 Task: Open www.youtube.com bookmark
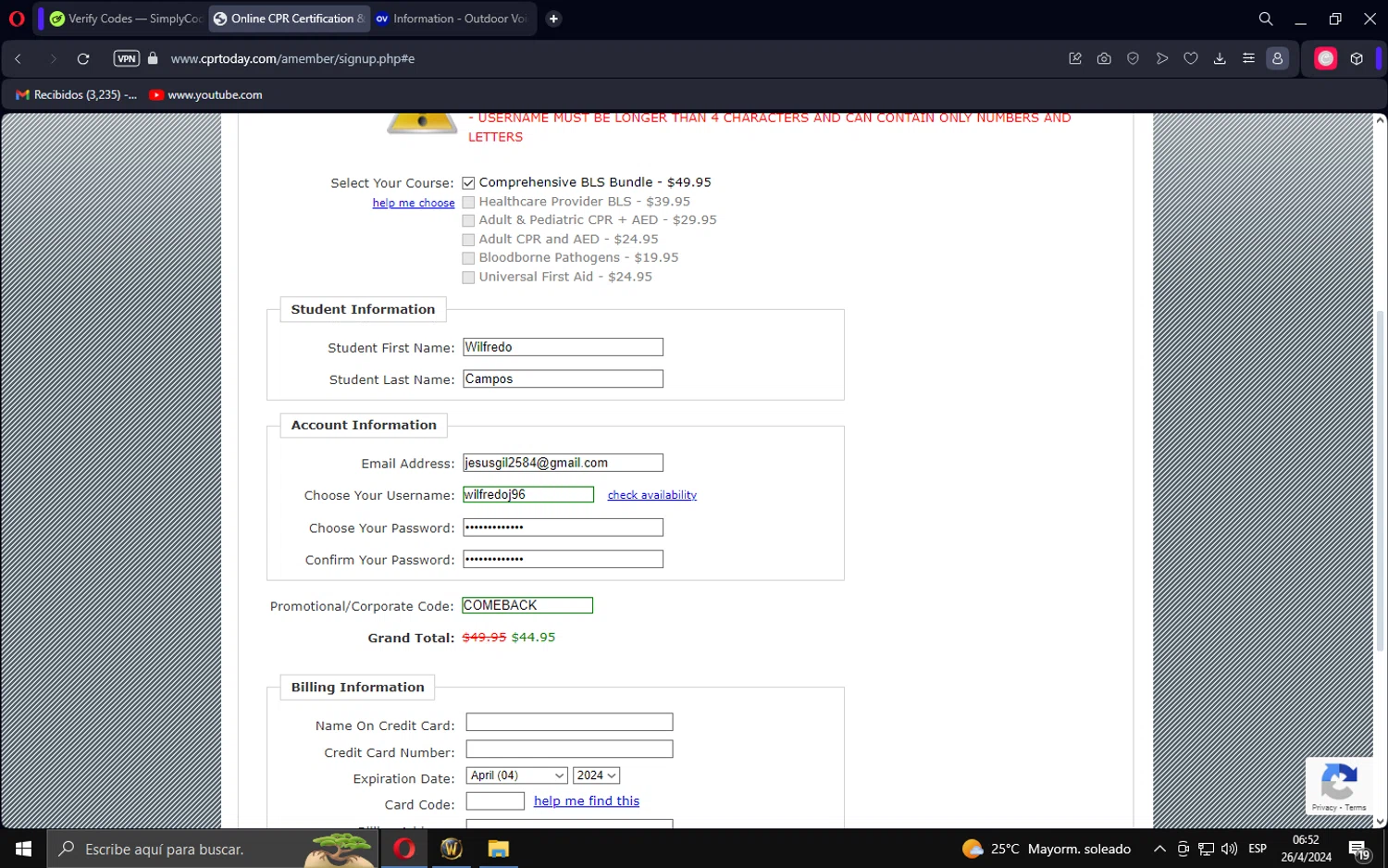pyautogui.click(x=205, y=94)
